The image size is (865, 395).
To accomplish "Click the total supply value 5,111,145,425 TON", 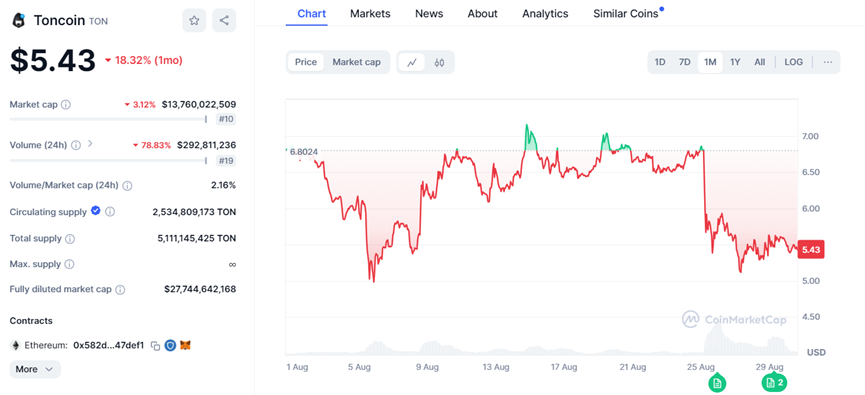I will click(197, 238).
